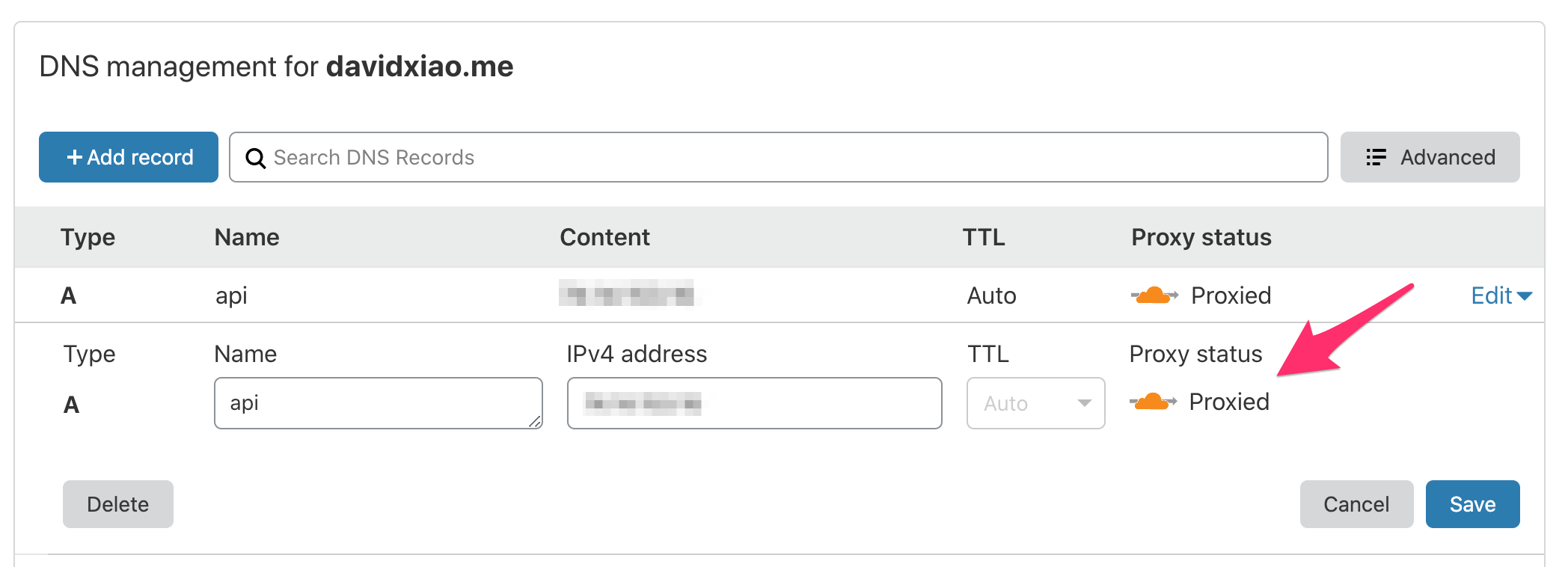Click the orange cloud proxy icon in the api row
Image resolution: width=1568 pixels, height=567 pixels.
click(1154, 295)
